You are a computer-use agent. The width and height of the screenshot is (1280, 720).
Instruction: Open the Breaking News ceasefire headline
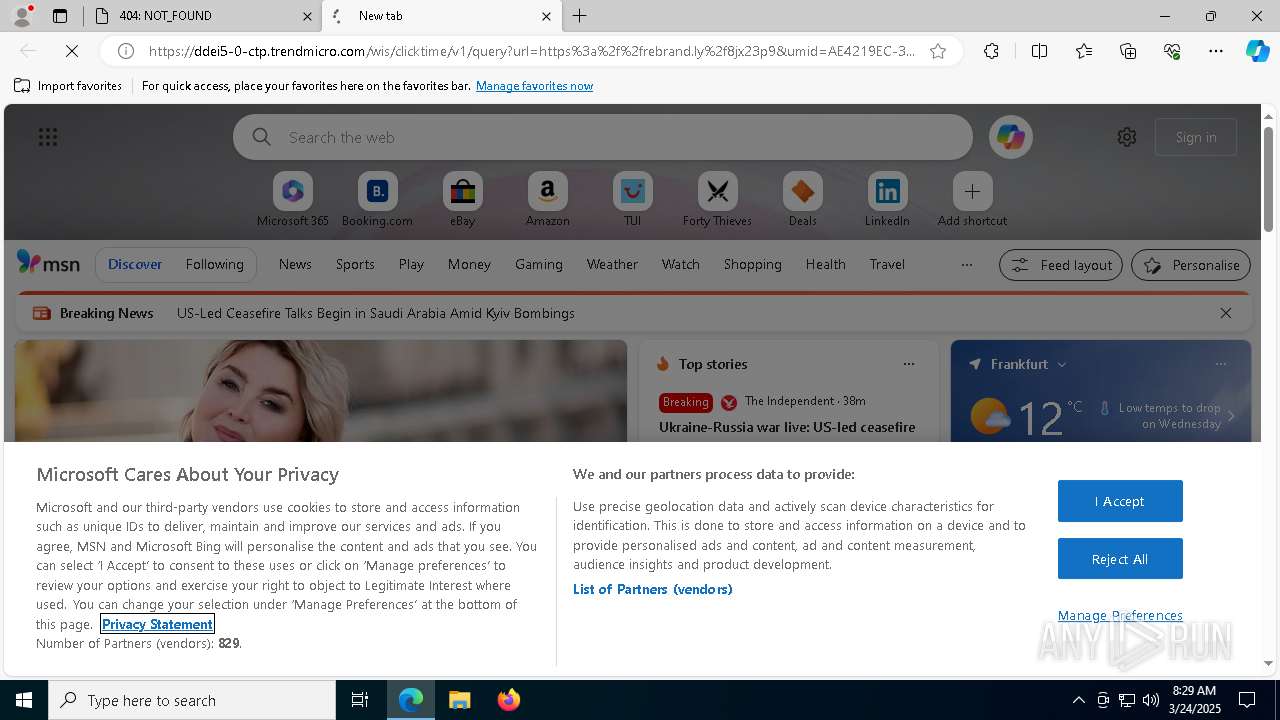pyautogui.click(x=375, y=313)
